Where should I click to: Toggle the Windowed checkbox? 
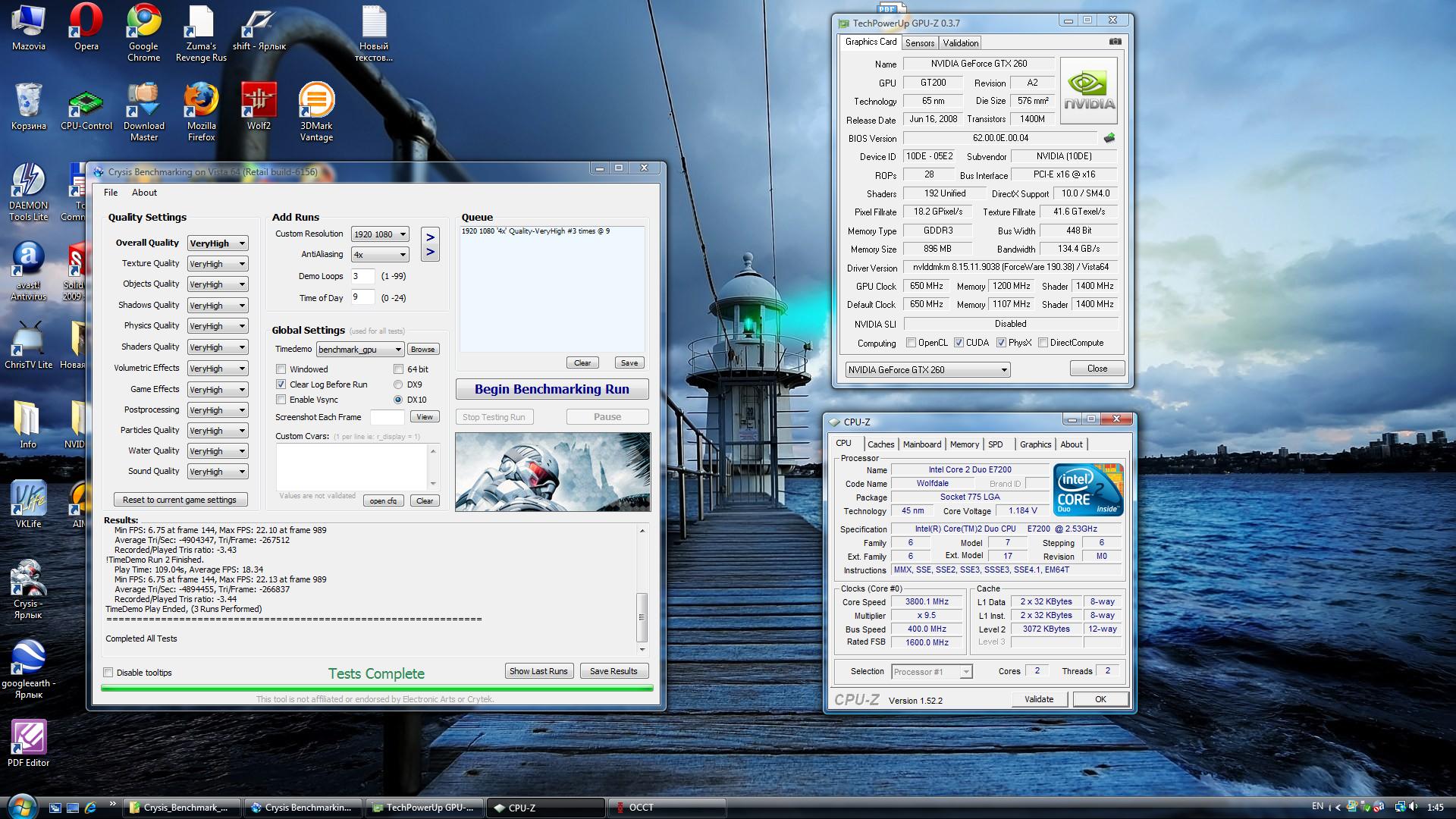click(281, 369)
